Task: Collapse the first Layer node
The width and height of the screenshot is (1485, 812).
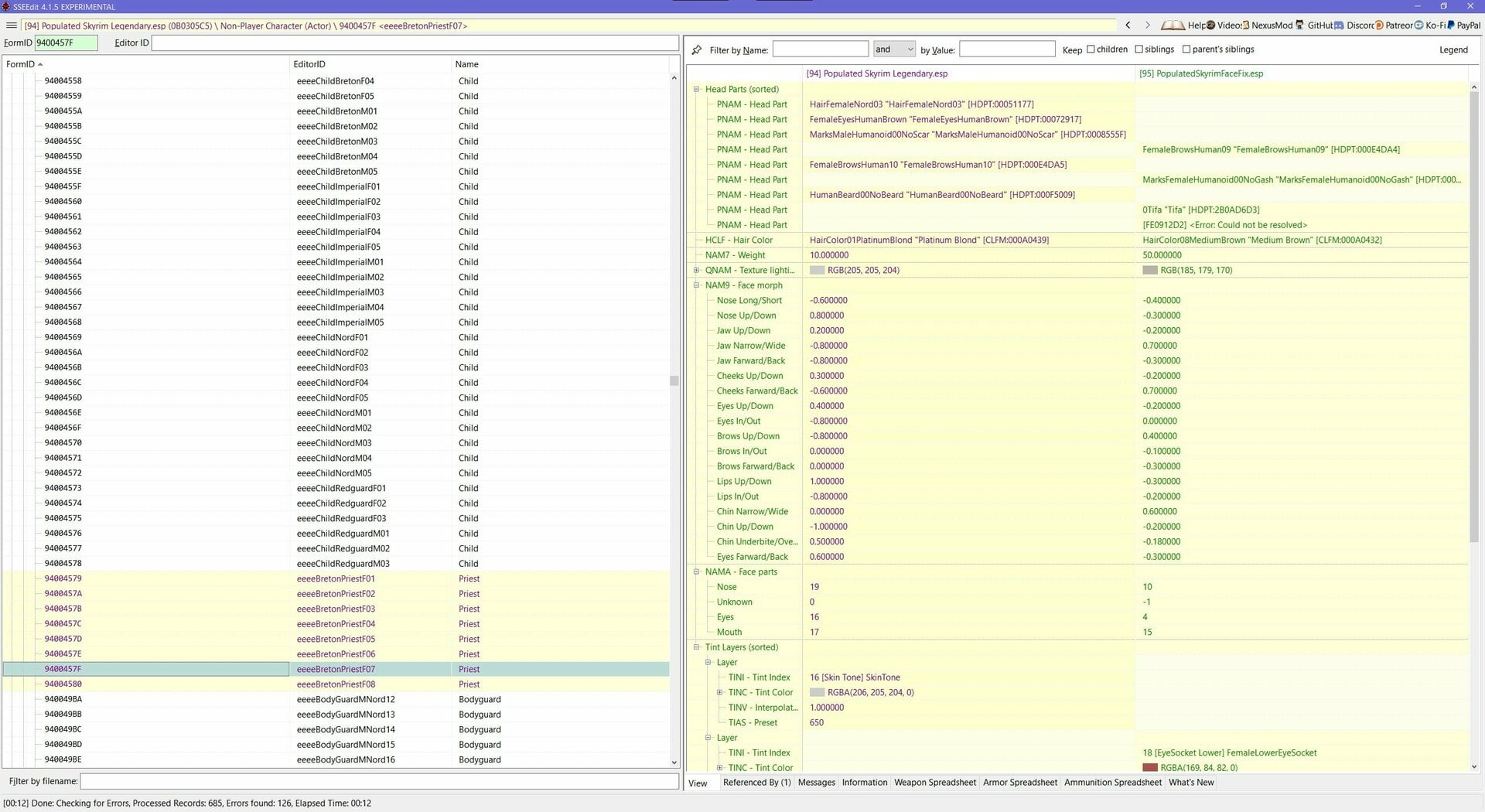Action: [708, 663]
